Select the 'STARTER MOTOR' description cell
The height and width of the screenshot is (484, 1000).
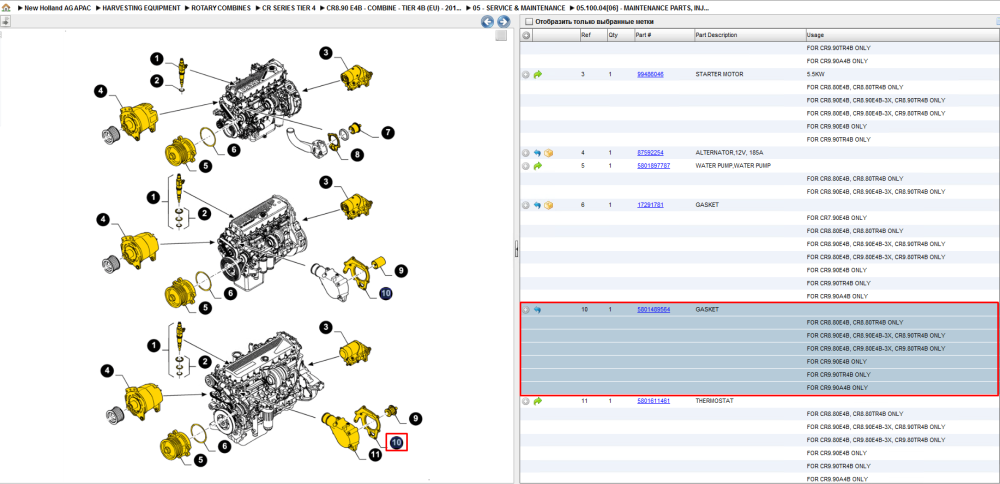pos(719,75)
